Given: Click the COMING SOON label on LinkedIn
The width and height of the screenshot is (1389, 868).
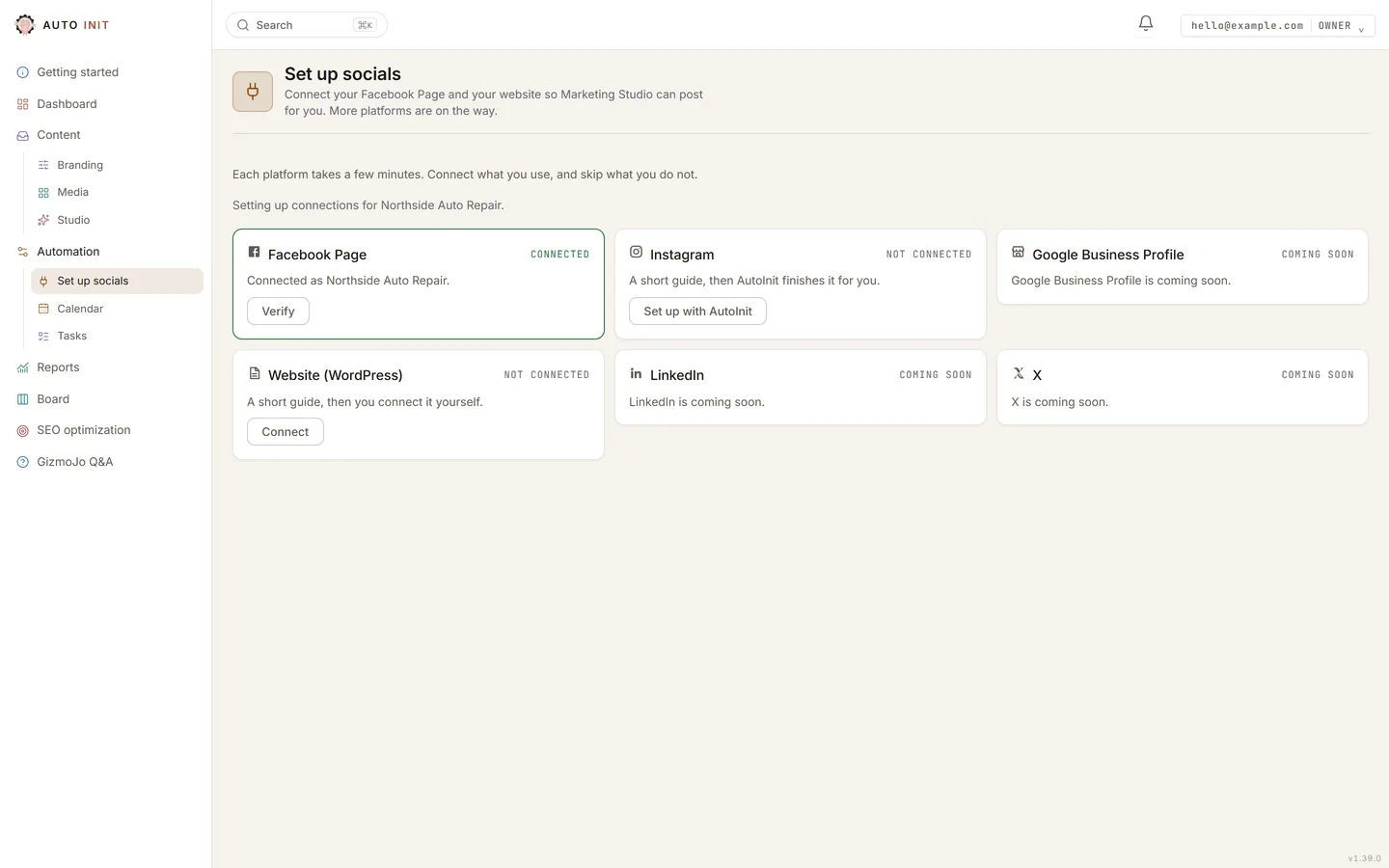Looking at the screenshot, I should tap(936, 375).
